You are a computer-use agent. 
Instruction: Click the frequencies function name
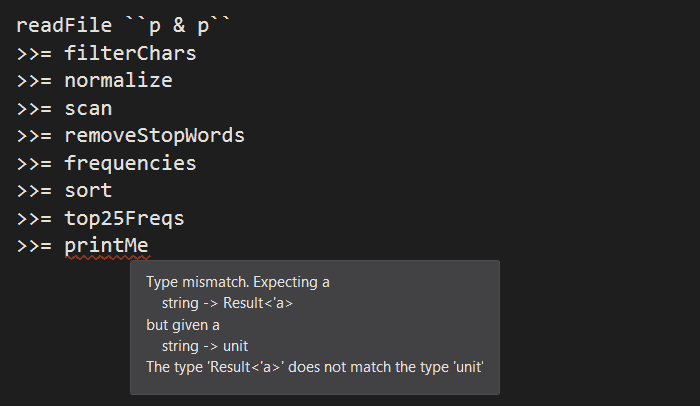(x=130, y=163)
